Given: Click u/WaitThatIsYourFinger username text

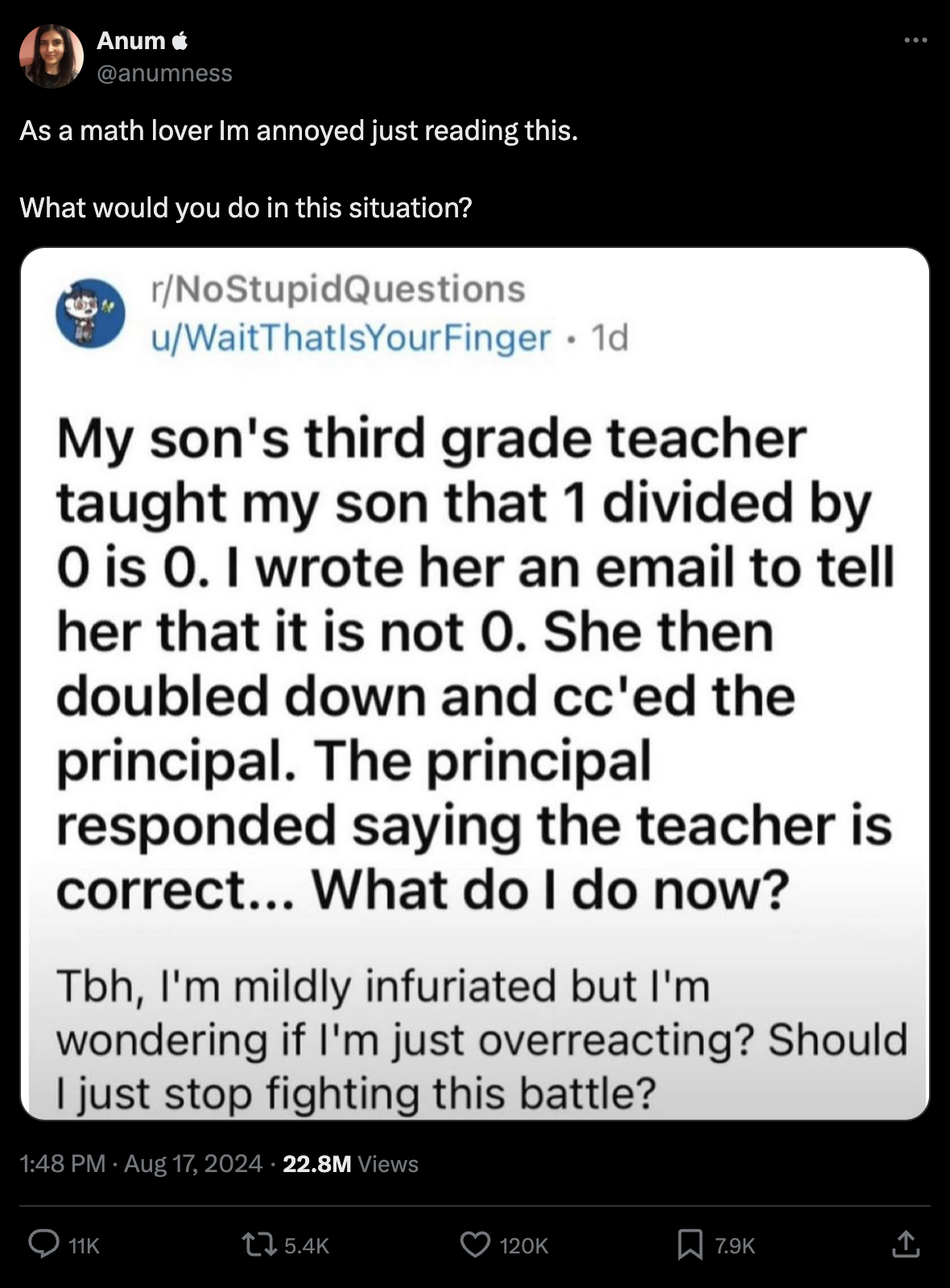Looking at the screenshot, I should pyautogui.click(x=351, y=337).
